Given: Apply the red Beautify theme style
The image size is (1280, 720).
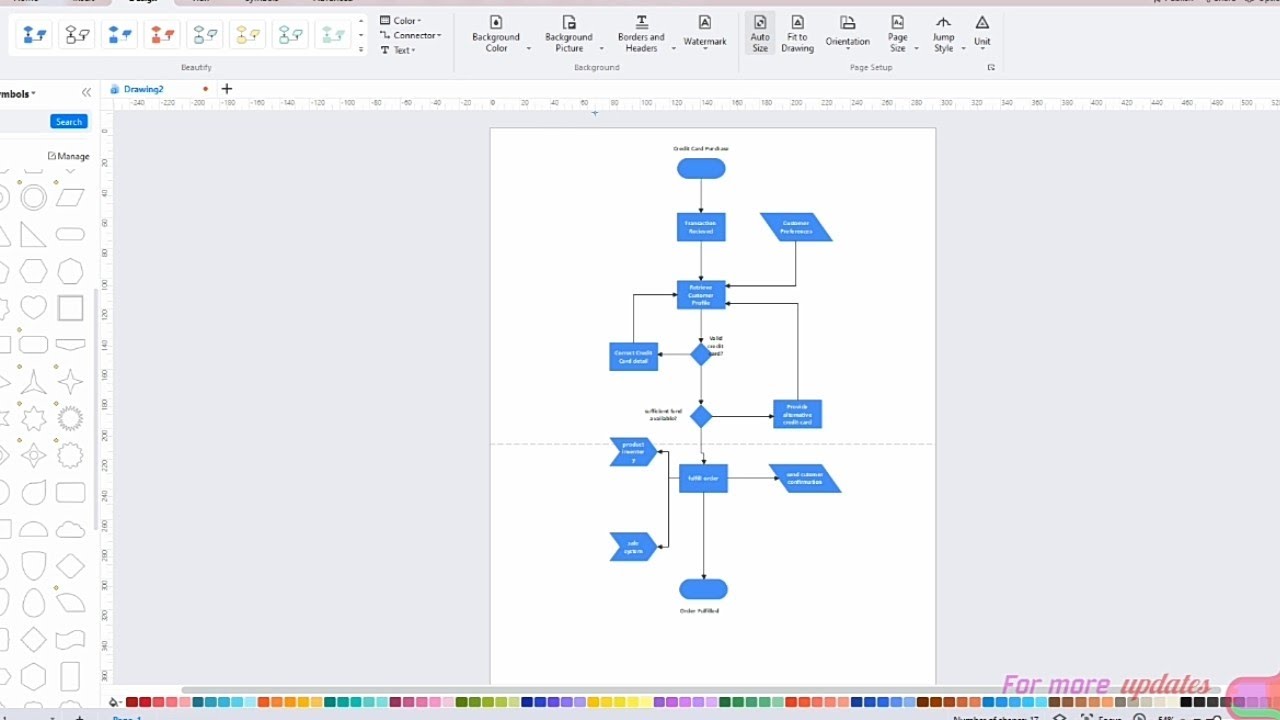Looking at the screenshot, I should [162, 35].
